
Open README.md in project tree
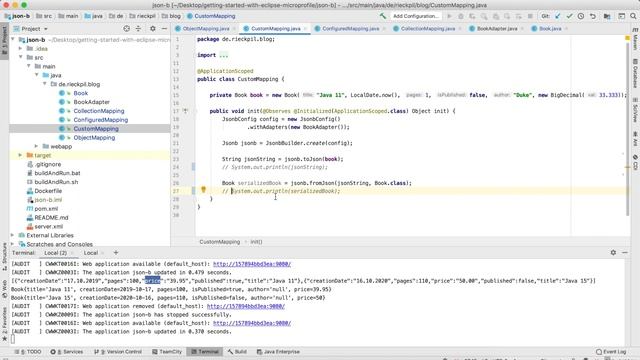click(51, 218)
